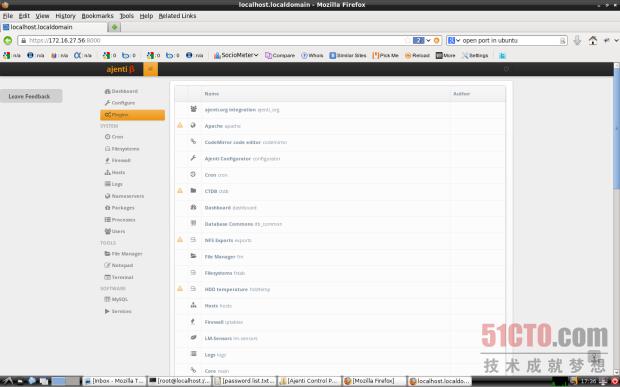Image resolution: width=620 pixels, height=387 pixels.
Task: Select the HDD temperature plugin name
Action: click(226, 290)
